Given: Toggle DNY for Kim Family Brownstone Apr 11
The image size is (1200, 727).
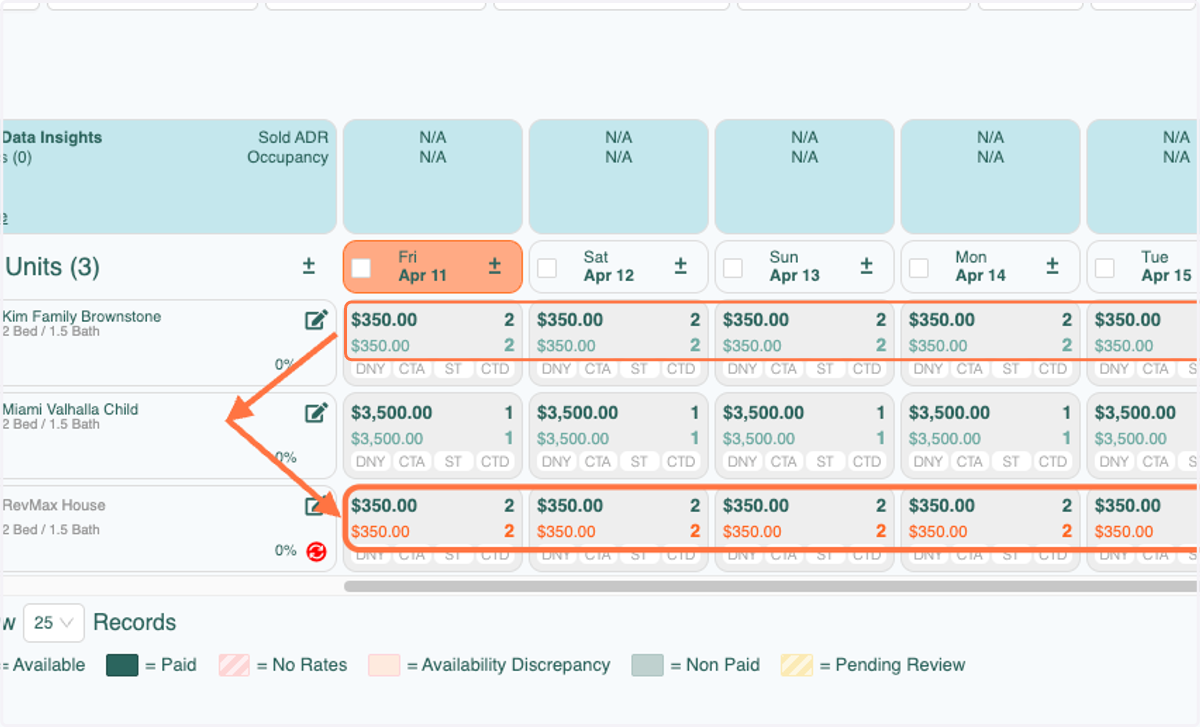Looking at the screenshot, I should 370,369.
